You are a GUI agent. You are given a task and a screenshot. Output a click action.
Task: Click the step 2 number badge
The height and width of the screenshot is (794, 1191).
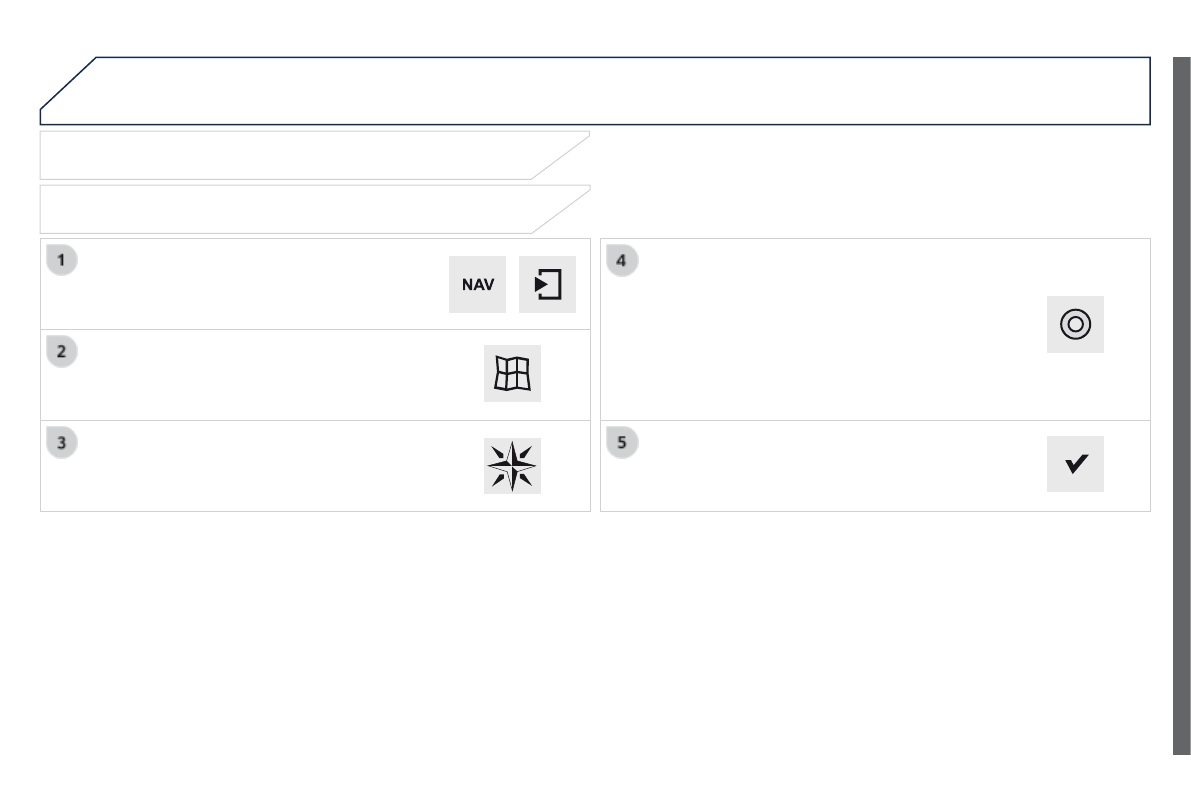point(62,351)
